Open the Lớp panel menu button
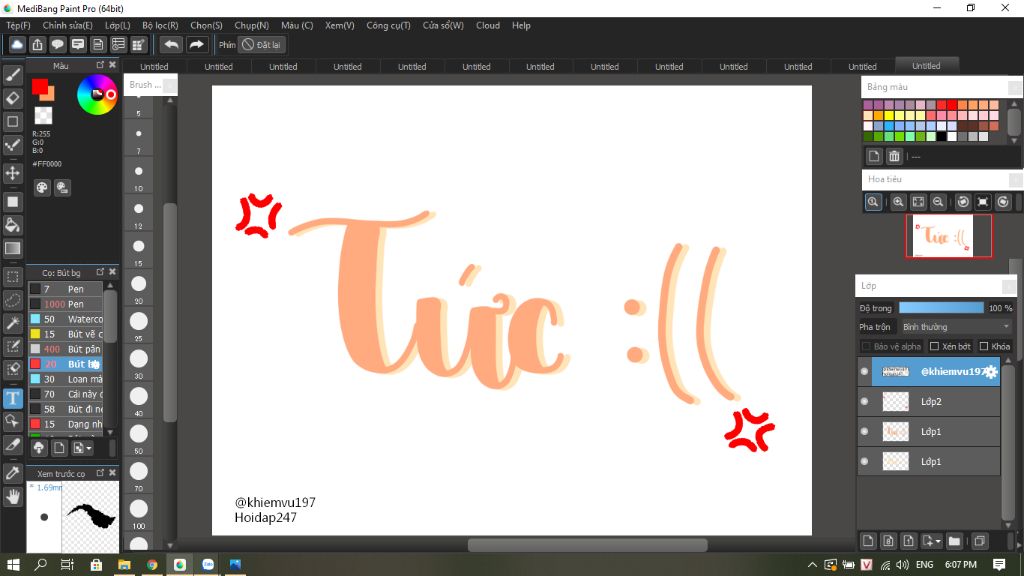 point(1009,285)
